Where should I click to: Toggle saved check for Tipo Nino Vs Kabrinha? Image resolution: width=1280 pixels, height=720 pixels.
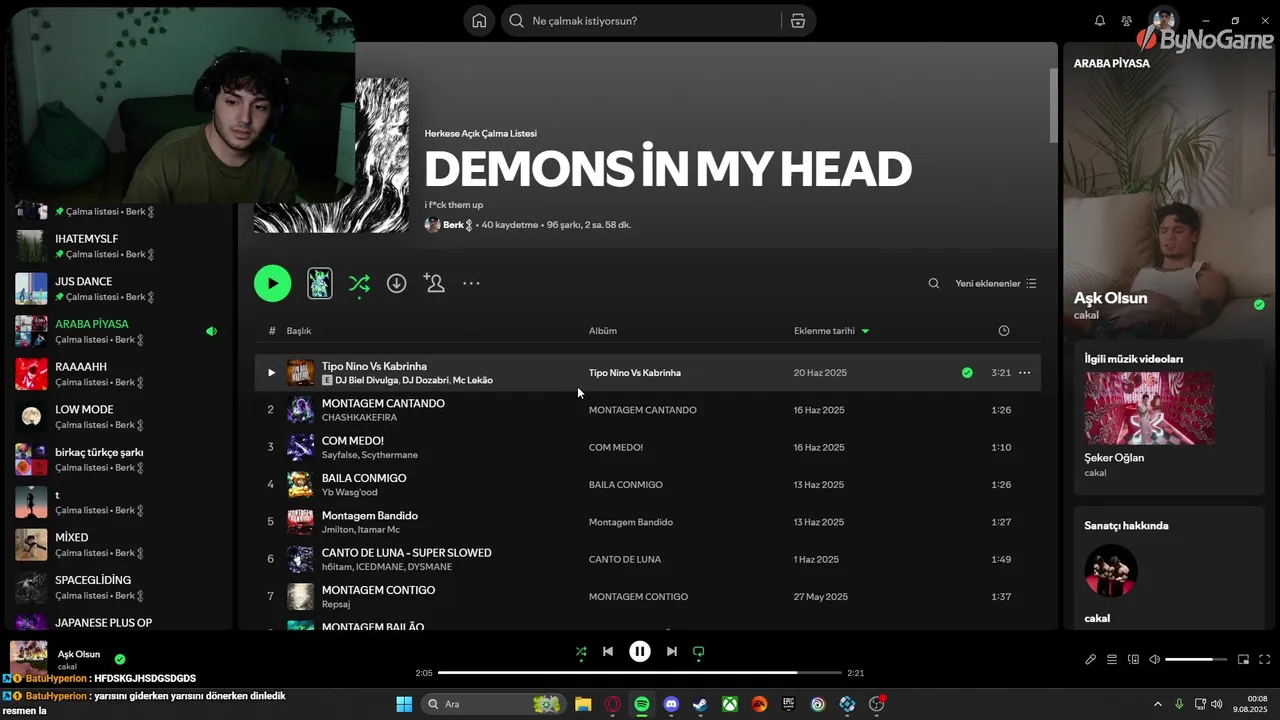click(967, 373)
